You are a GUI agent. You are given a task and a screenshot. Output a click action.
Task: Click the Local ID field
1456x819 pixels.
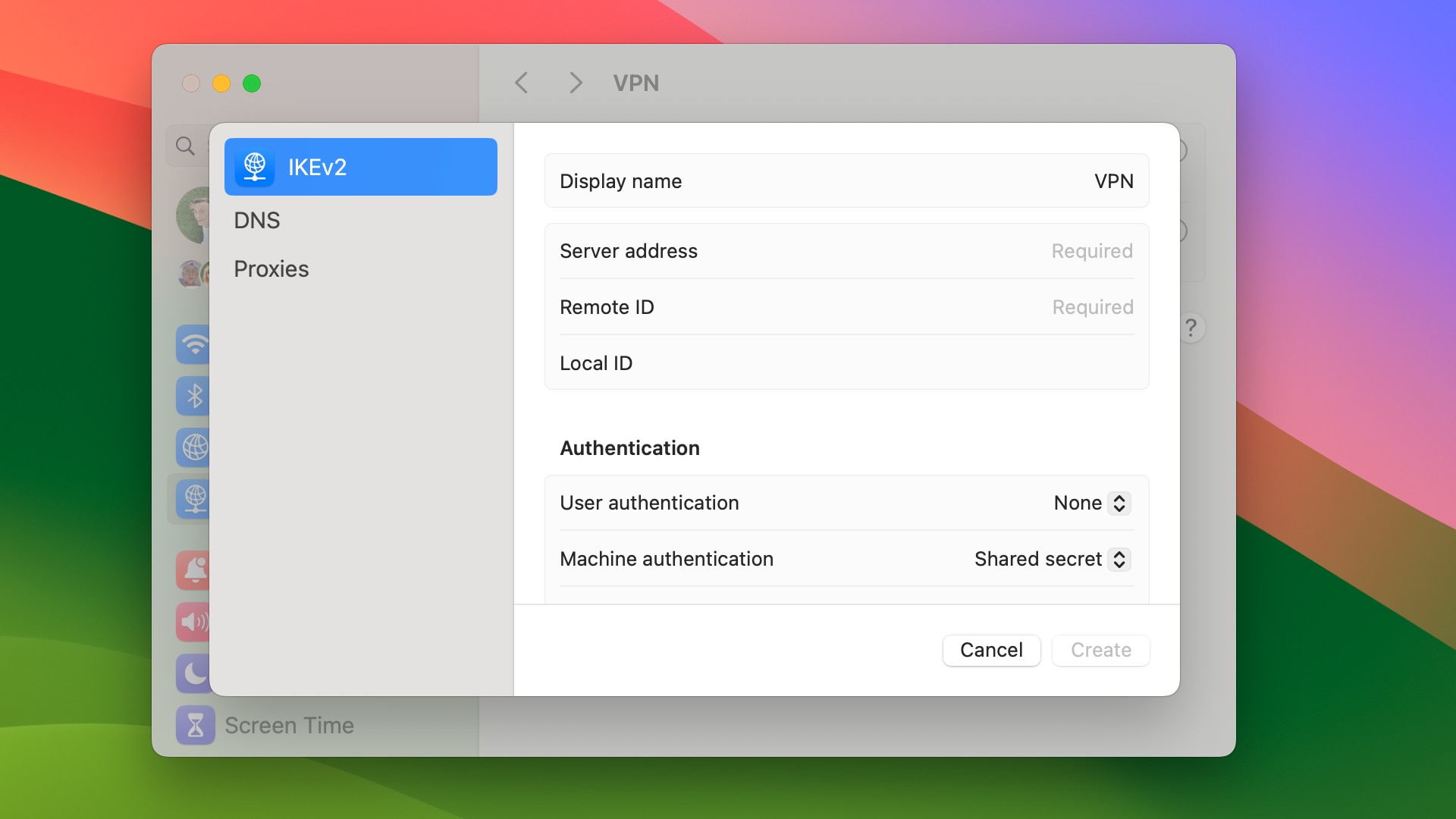tap(846, 363)
